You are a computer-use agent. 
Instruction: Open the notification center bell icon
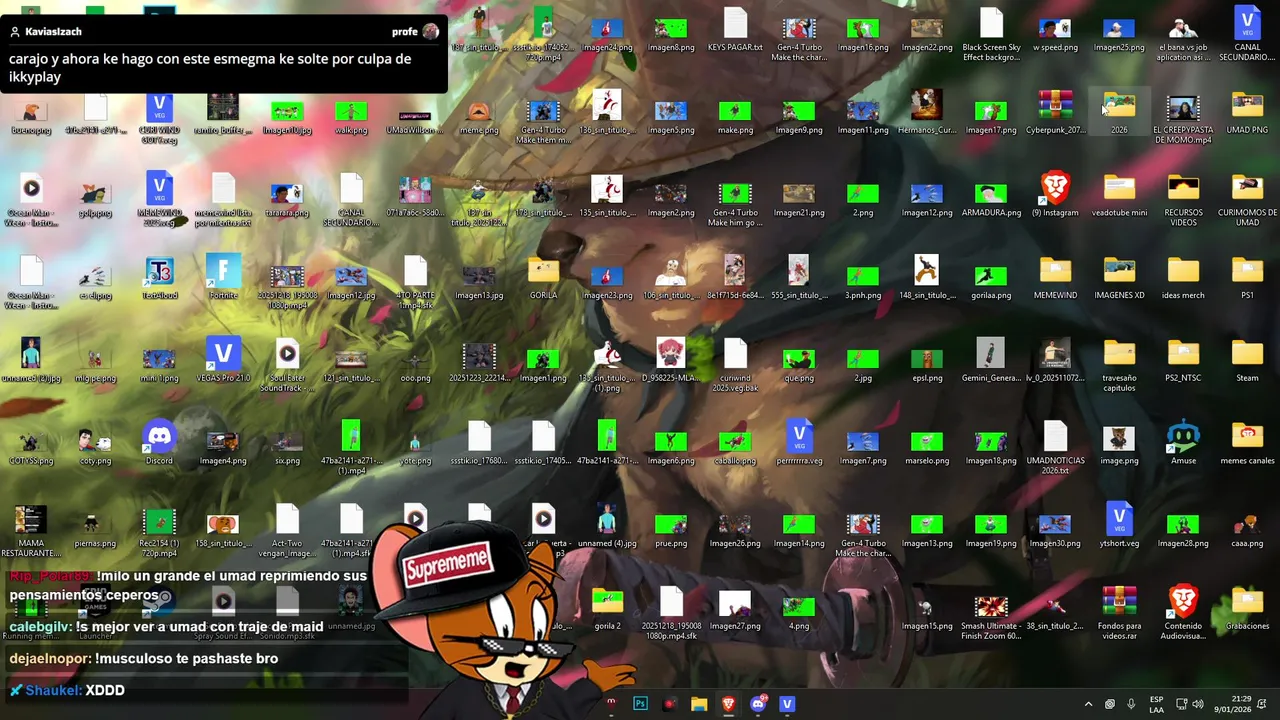point(1262,704)
